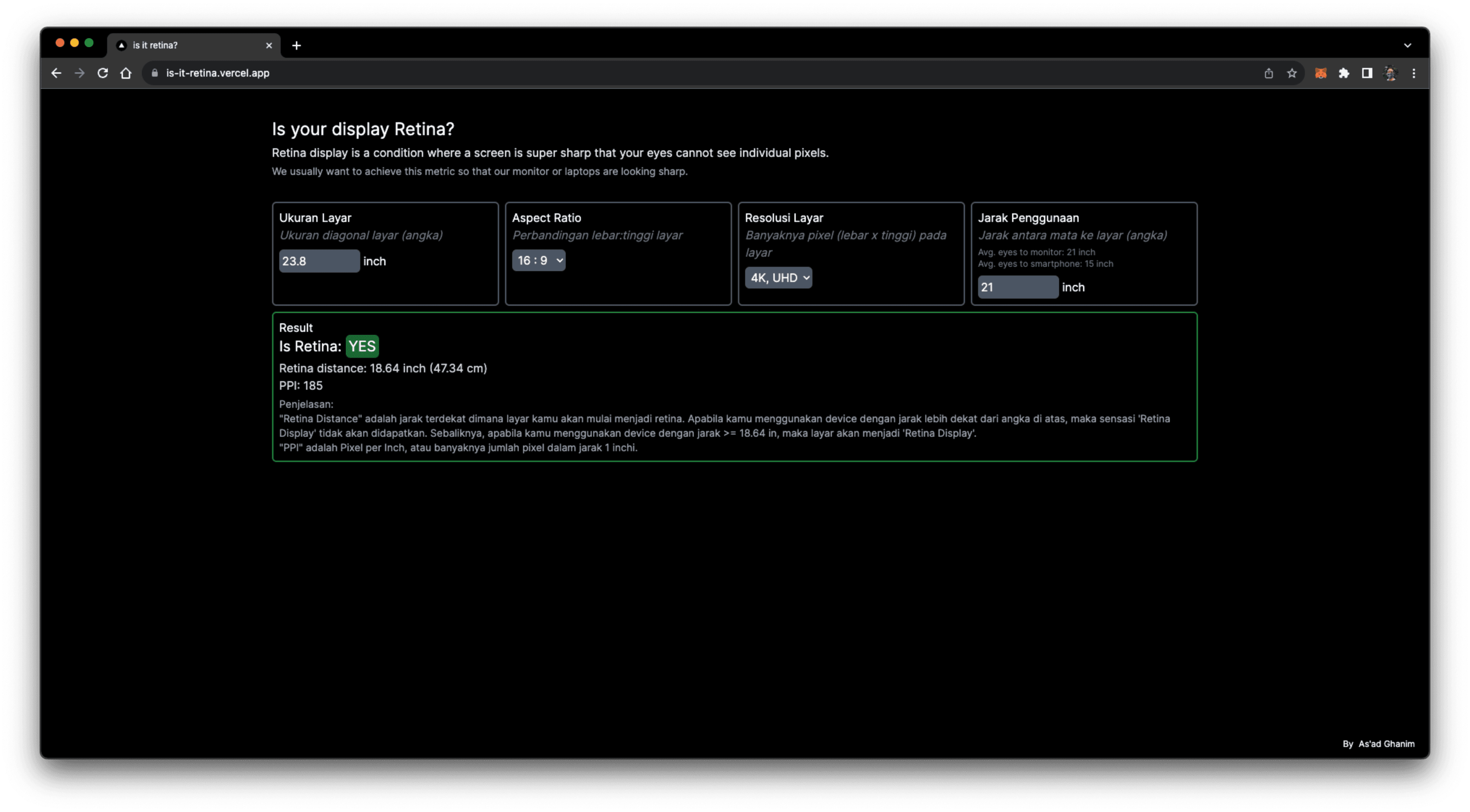The width and height of the screenshot is (1470, 812).
Task: Close the 'is it retina?' tab
Action: pos(269,45)
